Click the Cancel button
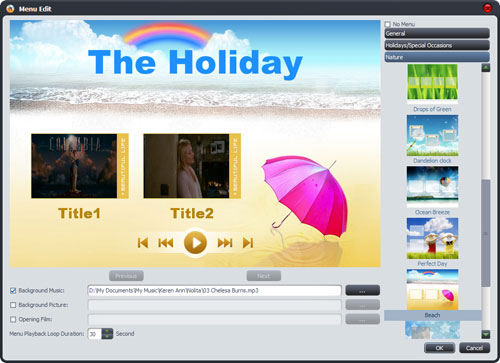This screenshot has width=500, height=363. 474,348
